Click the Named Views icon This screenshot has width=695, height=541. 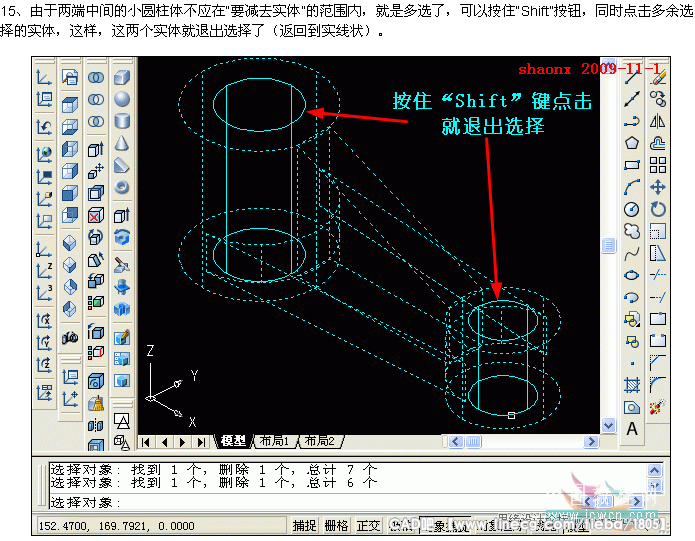click(70, 77)
